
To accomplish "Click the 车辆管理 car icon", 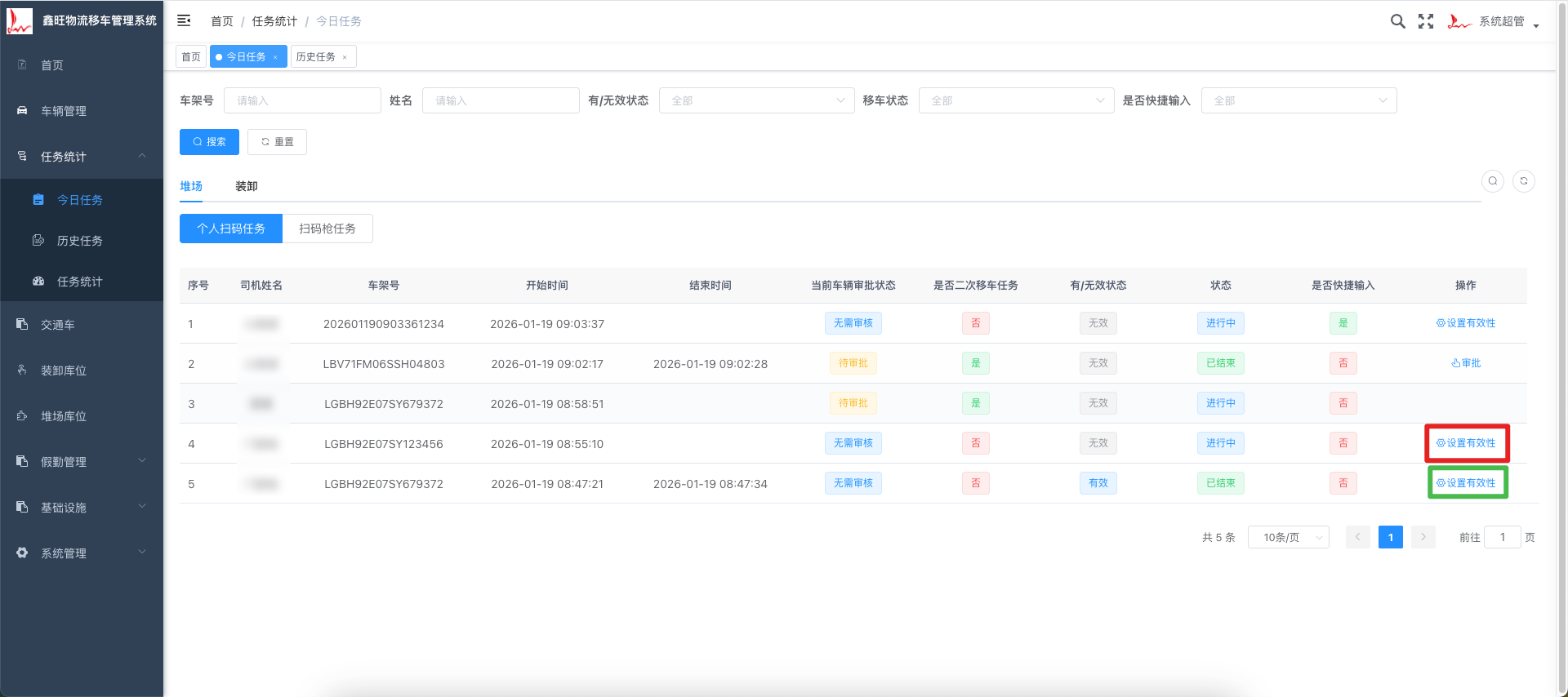I will coord(22,110).
